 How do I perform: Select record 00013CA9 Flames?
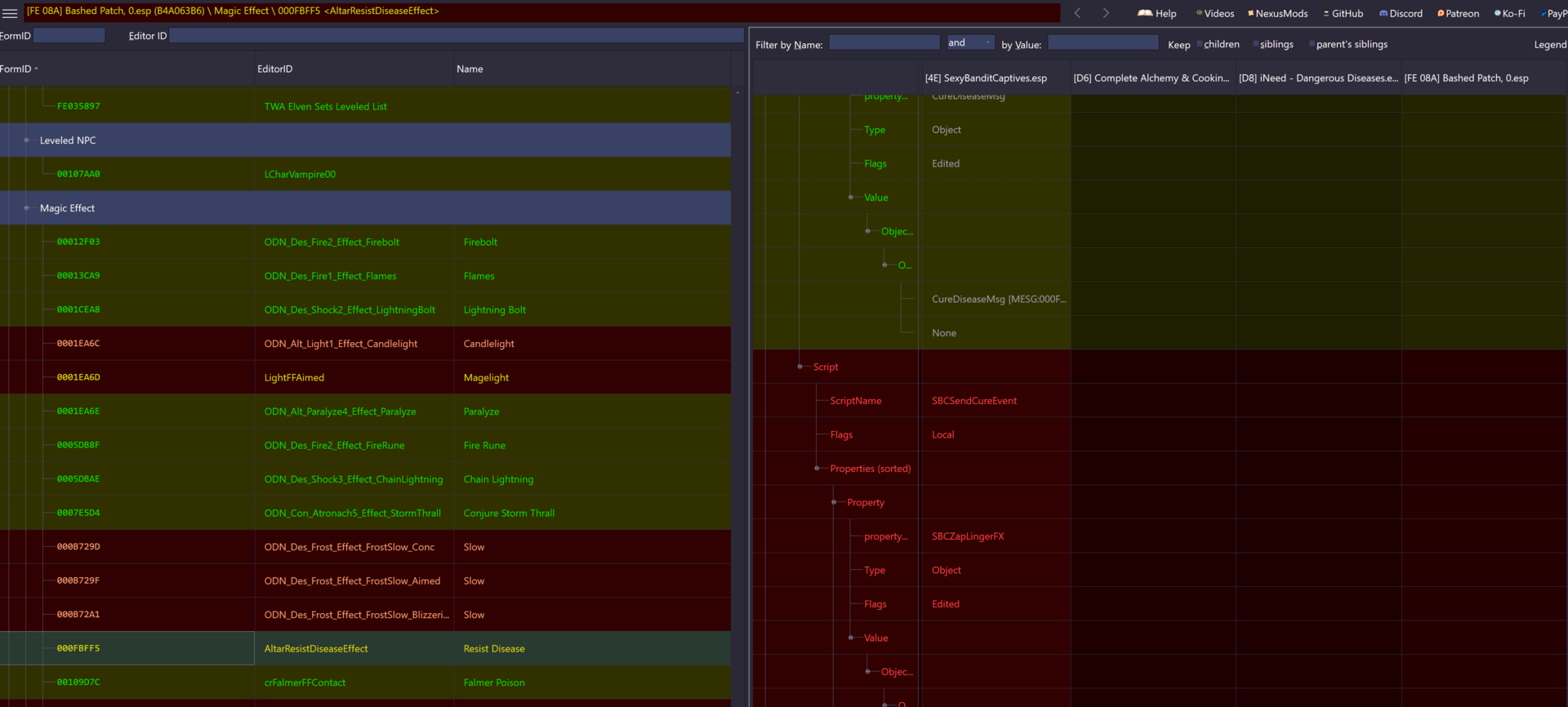(x=365, y=276)
